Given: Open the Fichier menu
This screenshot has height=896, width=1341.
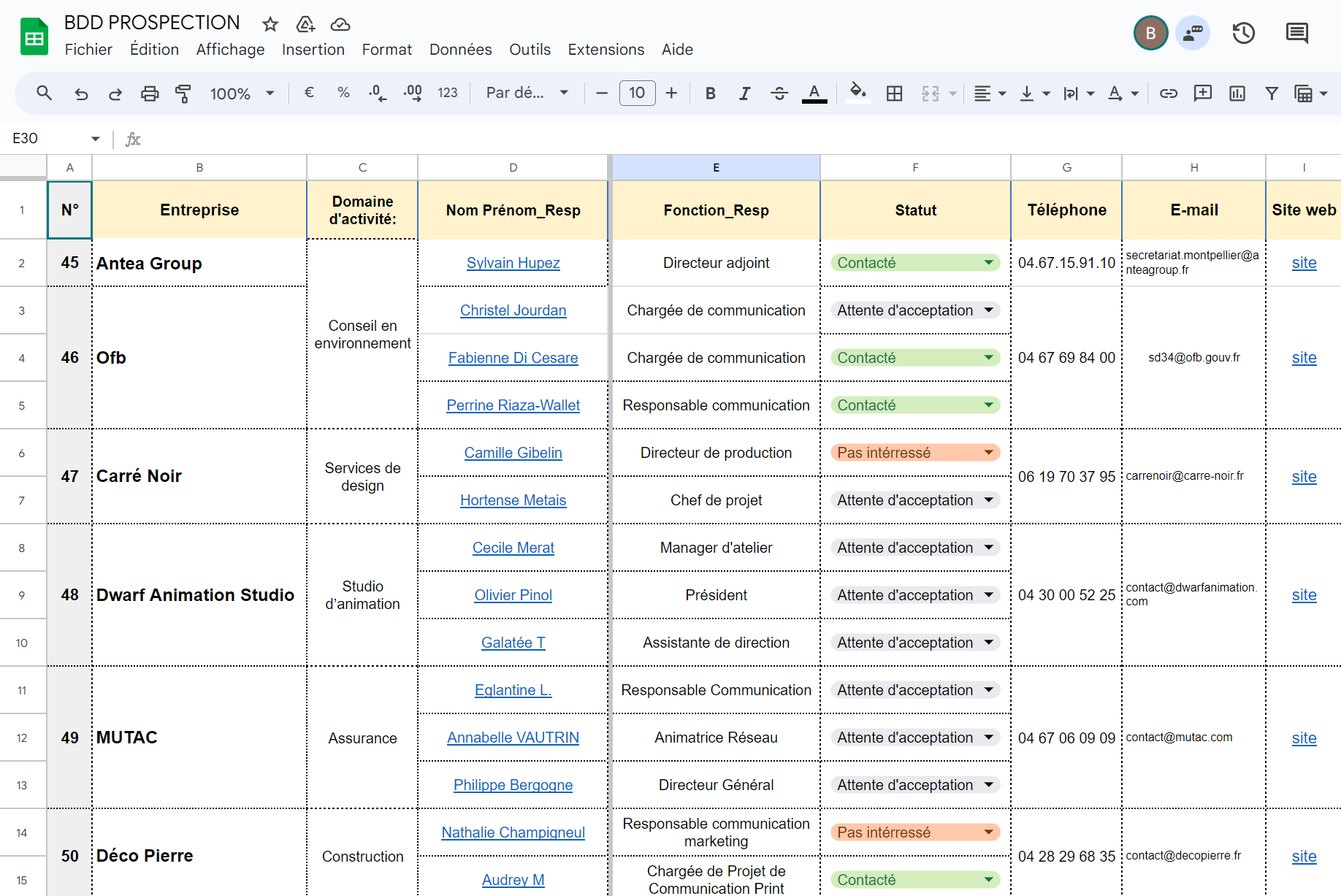Looking at the screenshot, I should click(88, 50).
